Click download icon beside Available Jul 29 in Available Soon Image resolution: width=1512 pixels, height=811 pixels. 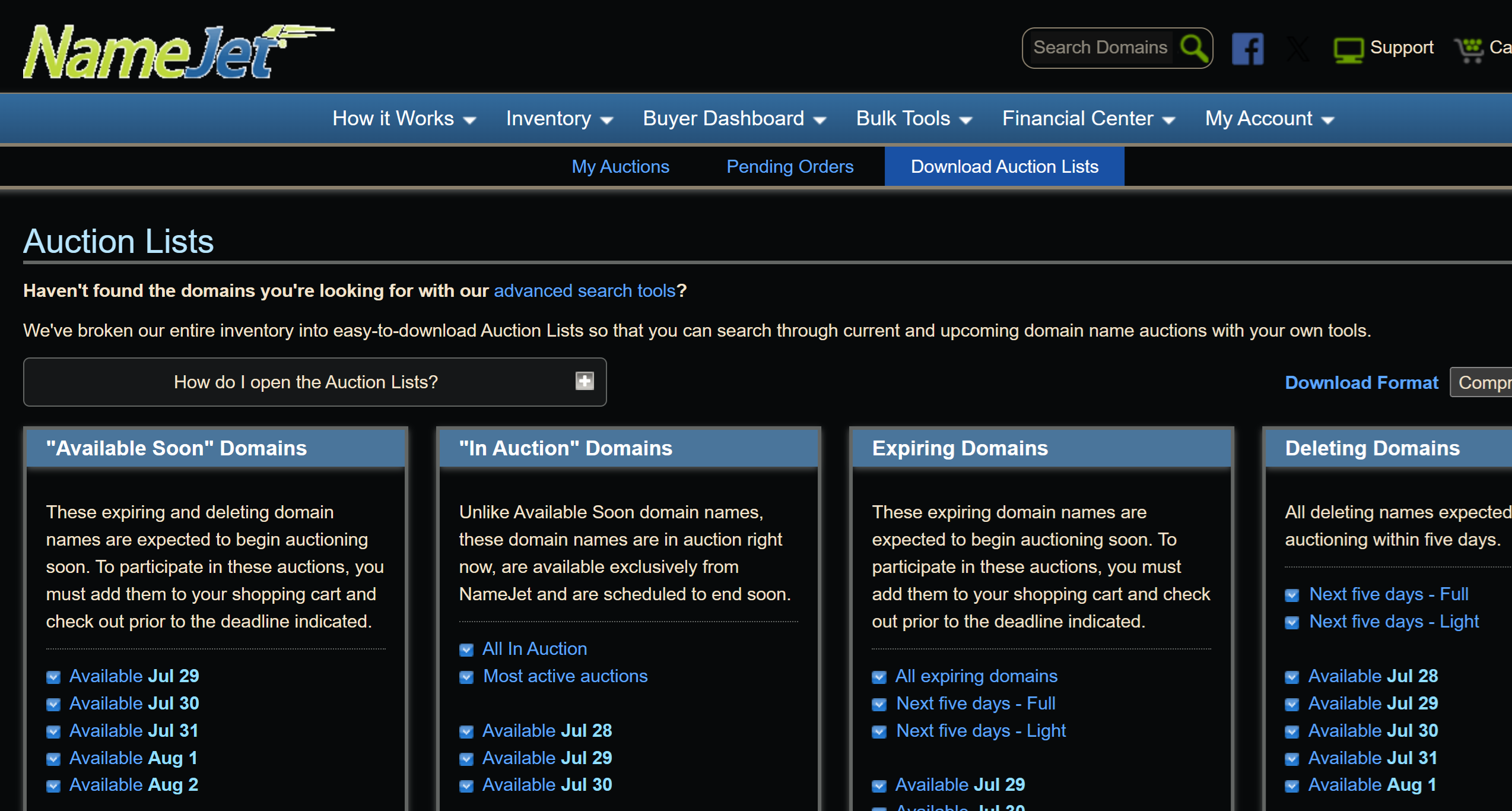coord(53,677)
